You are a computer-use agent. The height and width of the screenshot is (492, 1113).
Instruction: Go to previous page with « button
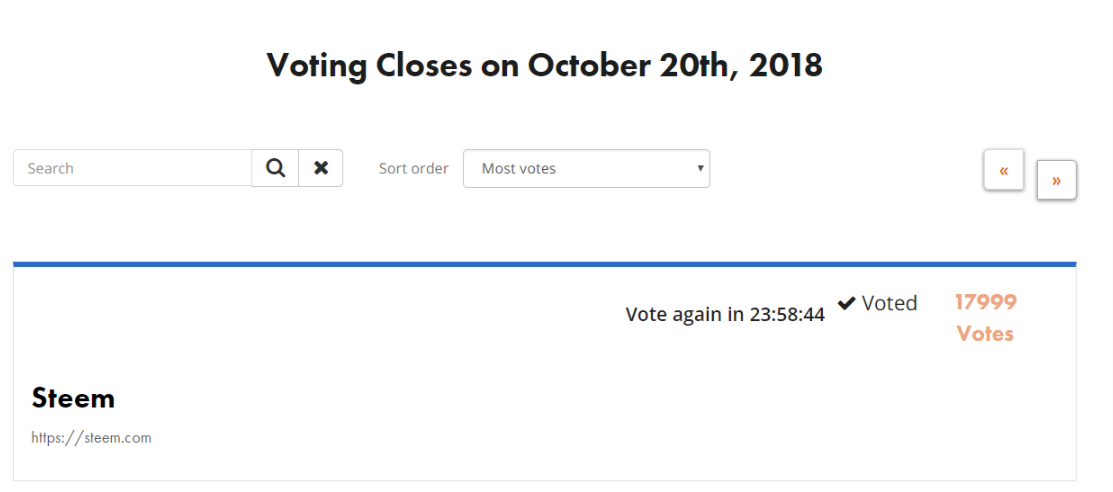tap(1004, 170)
